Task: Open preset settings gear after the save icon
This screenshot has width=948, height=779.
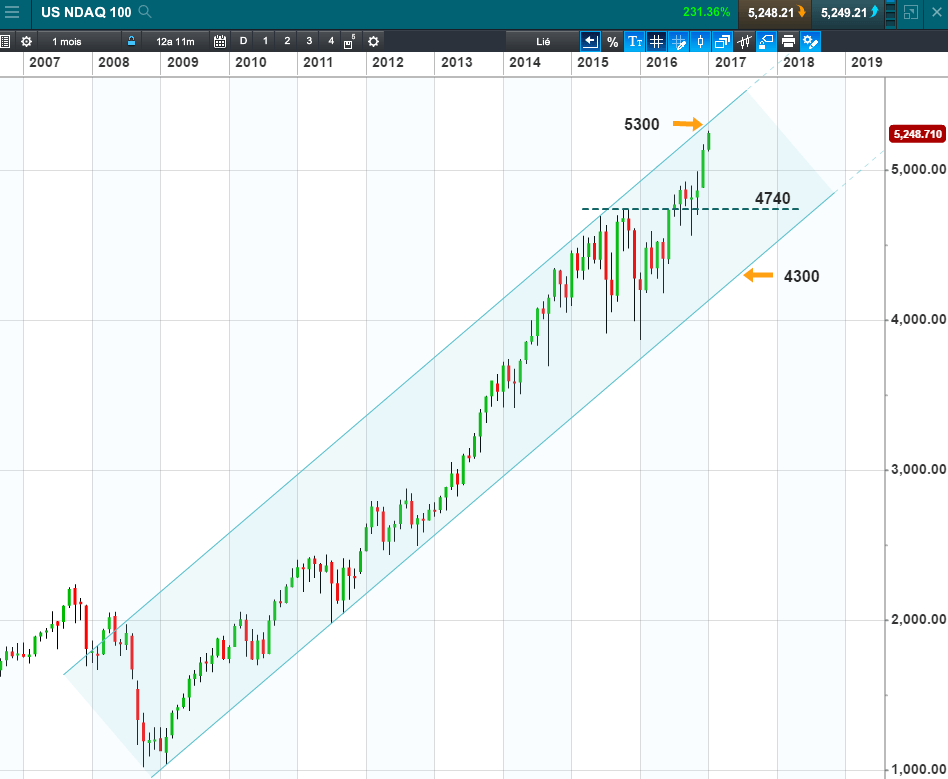Action: (374, 42)
